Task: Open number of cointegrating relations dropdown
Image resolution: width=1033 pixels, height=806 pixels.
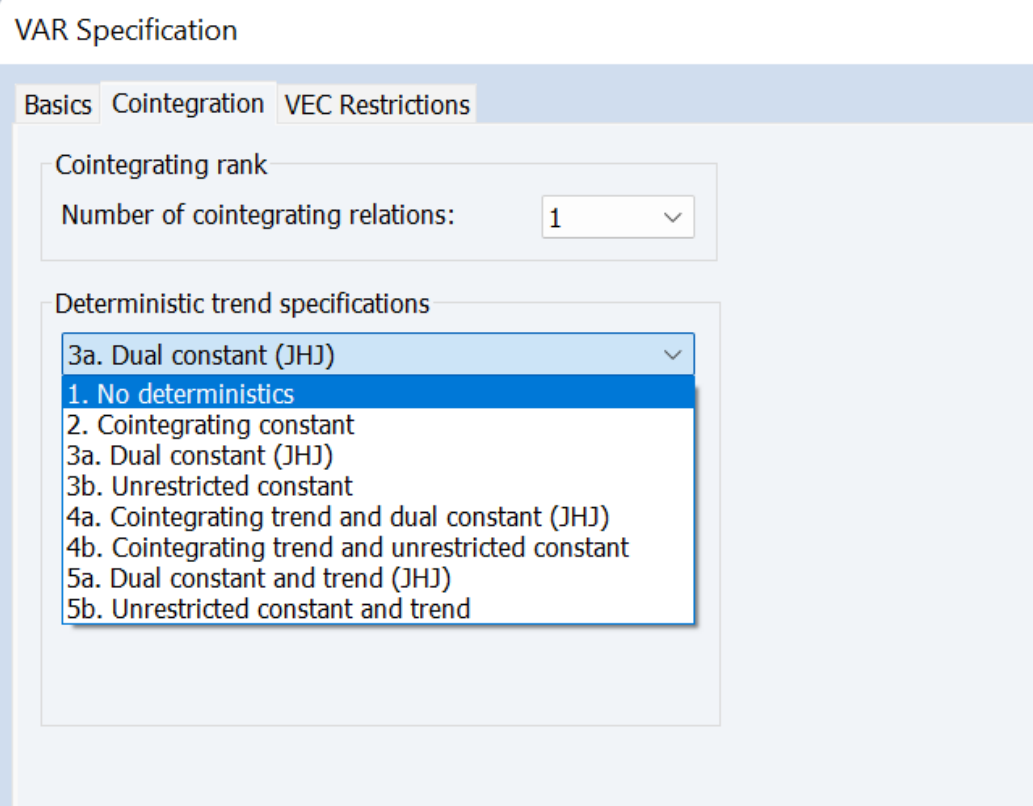Action: click(x=617, y=217)
